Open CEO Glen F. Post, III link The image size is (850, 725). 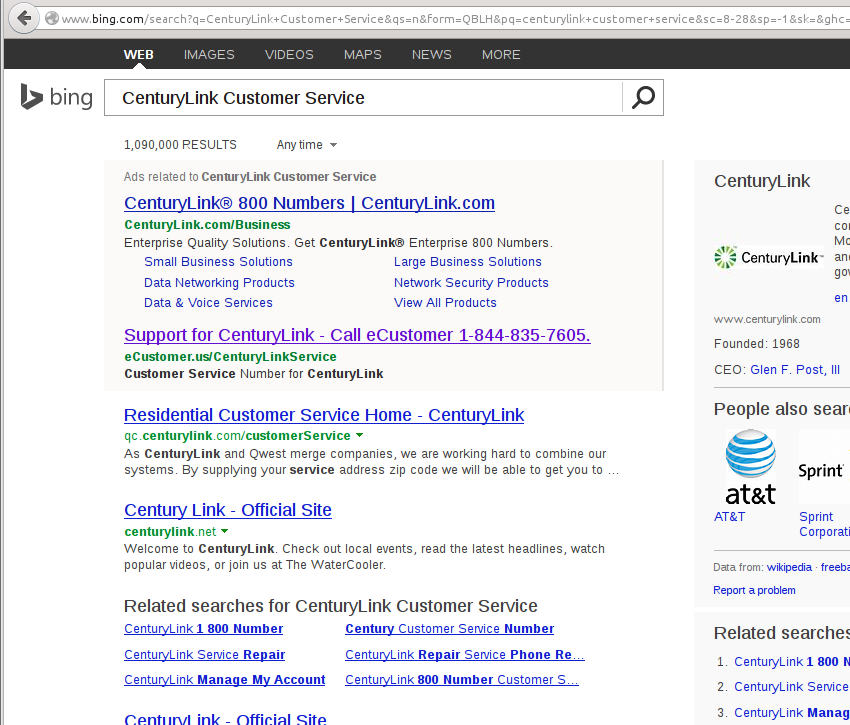pos(795,370)
